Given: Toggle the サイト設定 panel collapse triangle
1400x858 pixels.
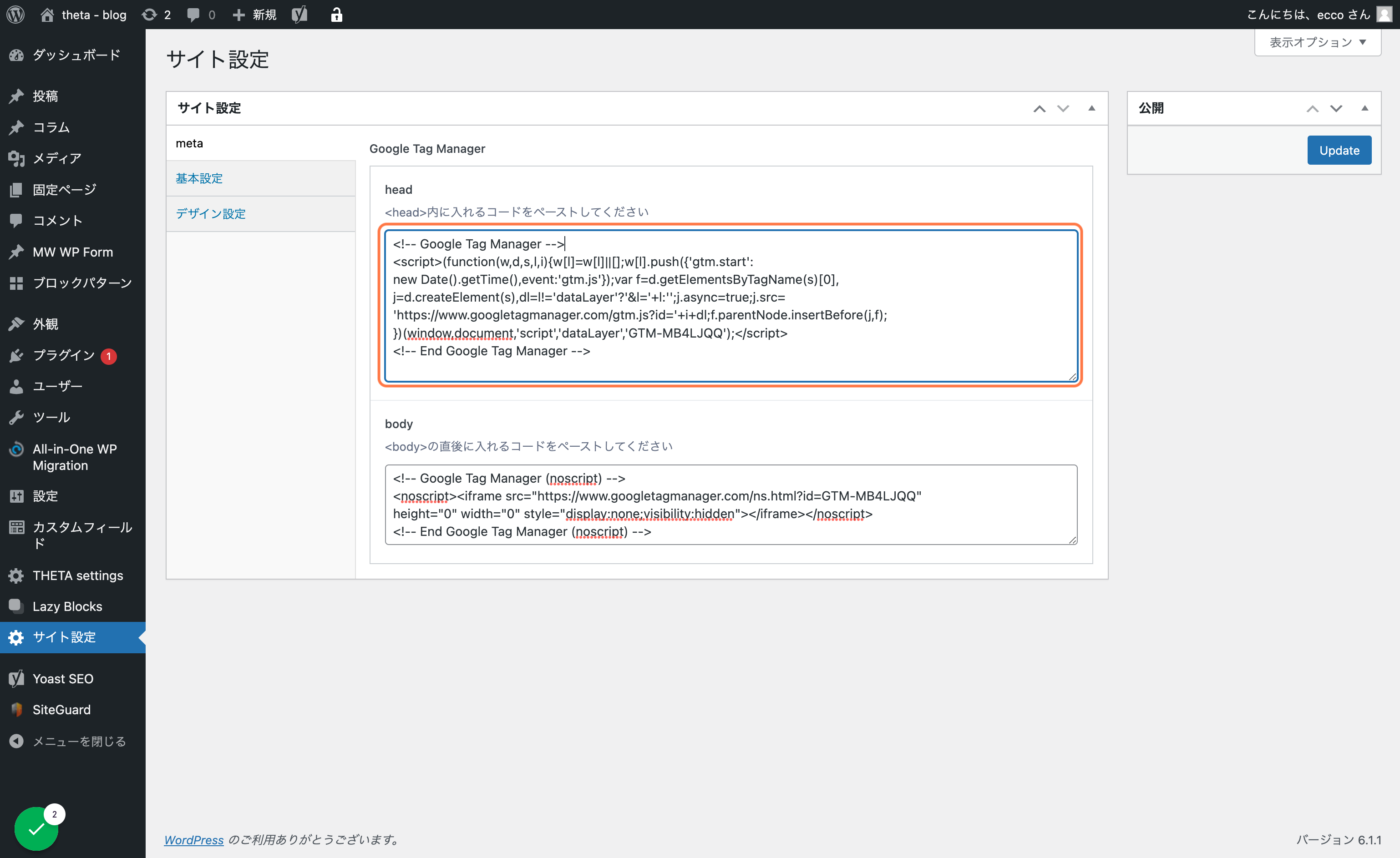Looking at the screenshot, I should coord(1091,108).
